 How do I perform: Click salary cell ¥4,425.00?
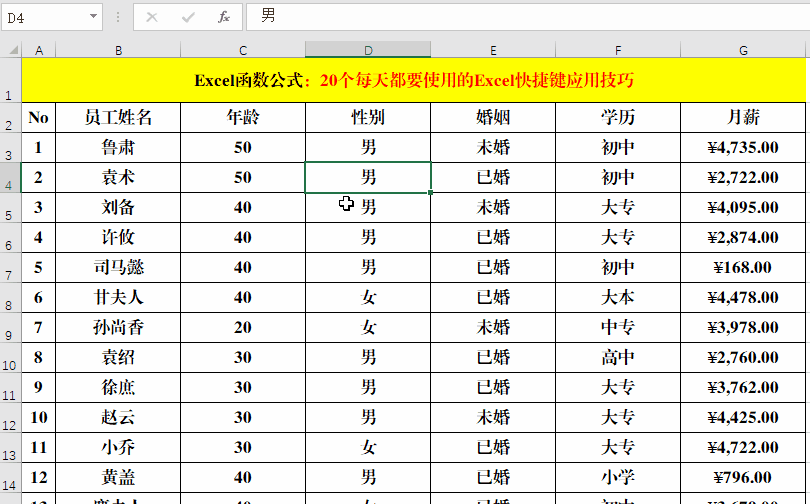click(743, 417)
